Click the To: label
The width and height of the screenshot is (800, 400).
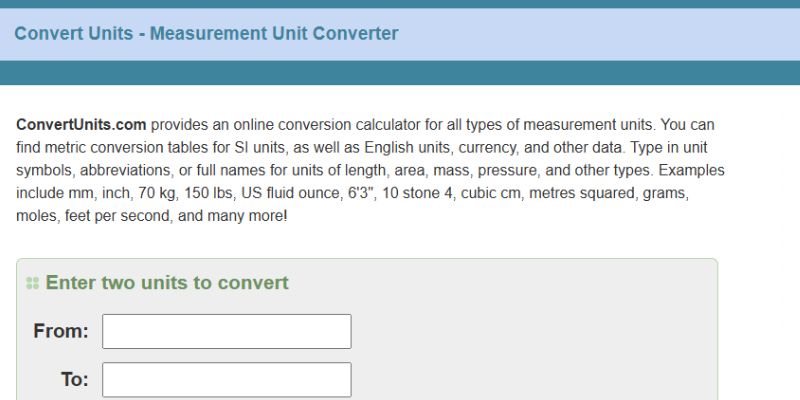coord(75,380)
